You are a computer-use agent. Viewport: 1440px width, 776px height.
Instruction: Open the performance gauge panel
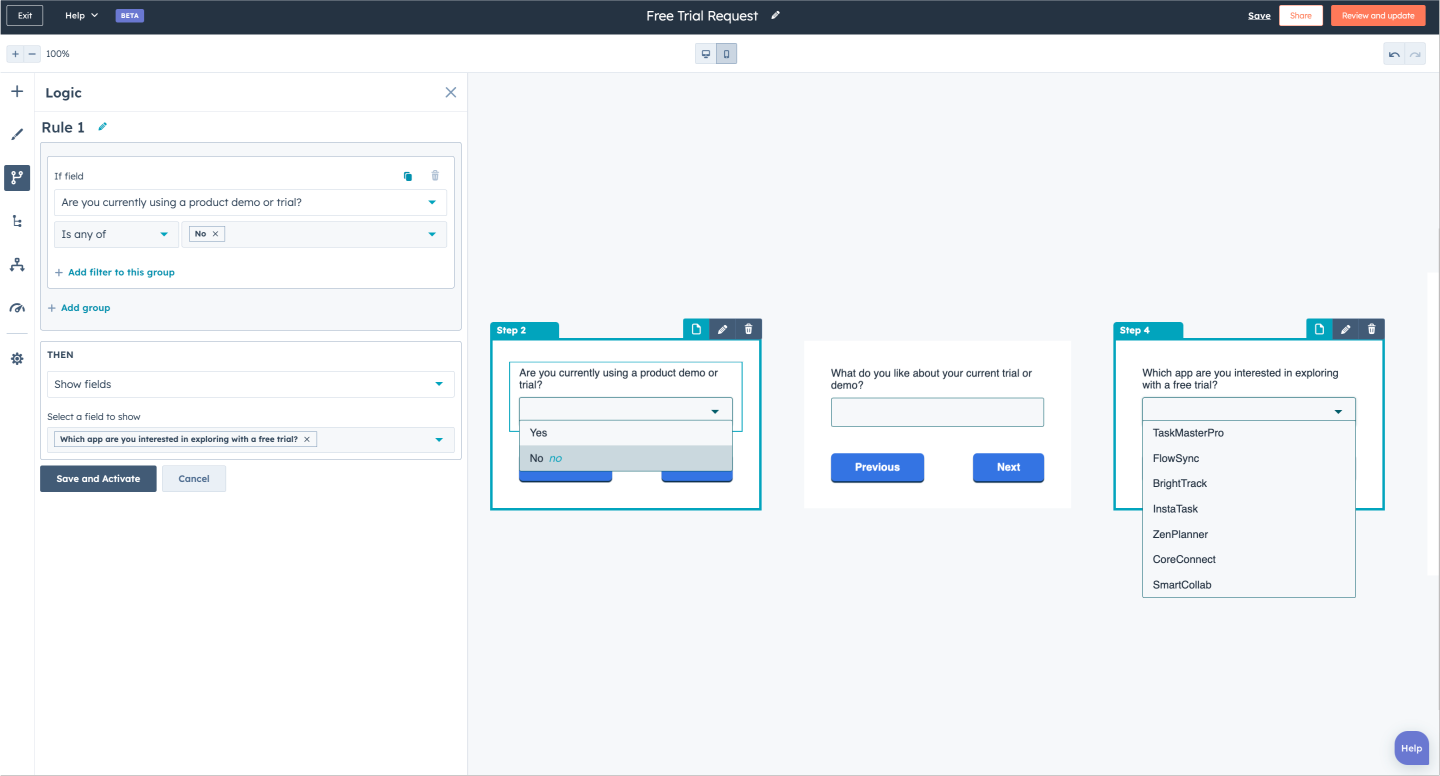tap(16, 308)
